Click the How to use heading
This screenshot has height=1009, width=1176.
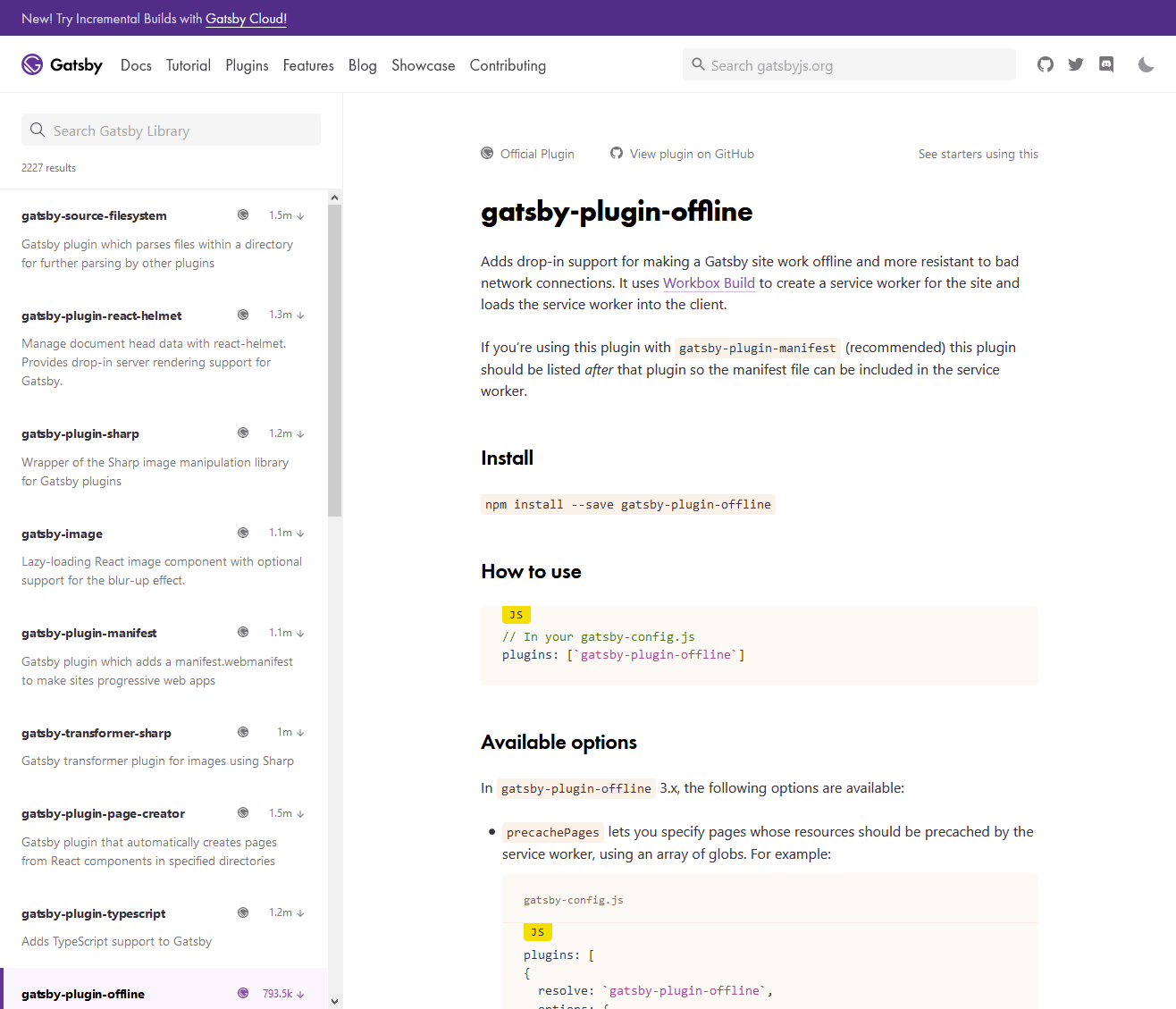click(x=531, y=571)
